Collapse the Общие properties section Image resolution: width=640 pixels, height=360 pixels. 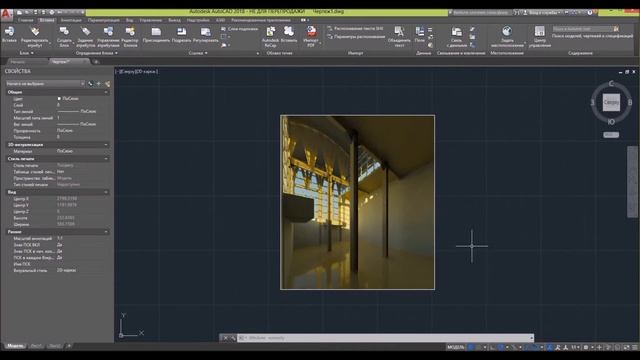[106, 92]
